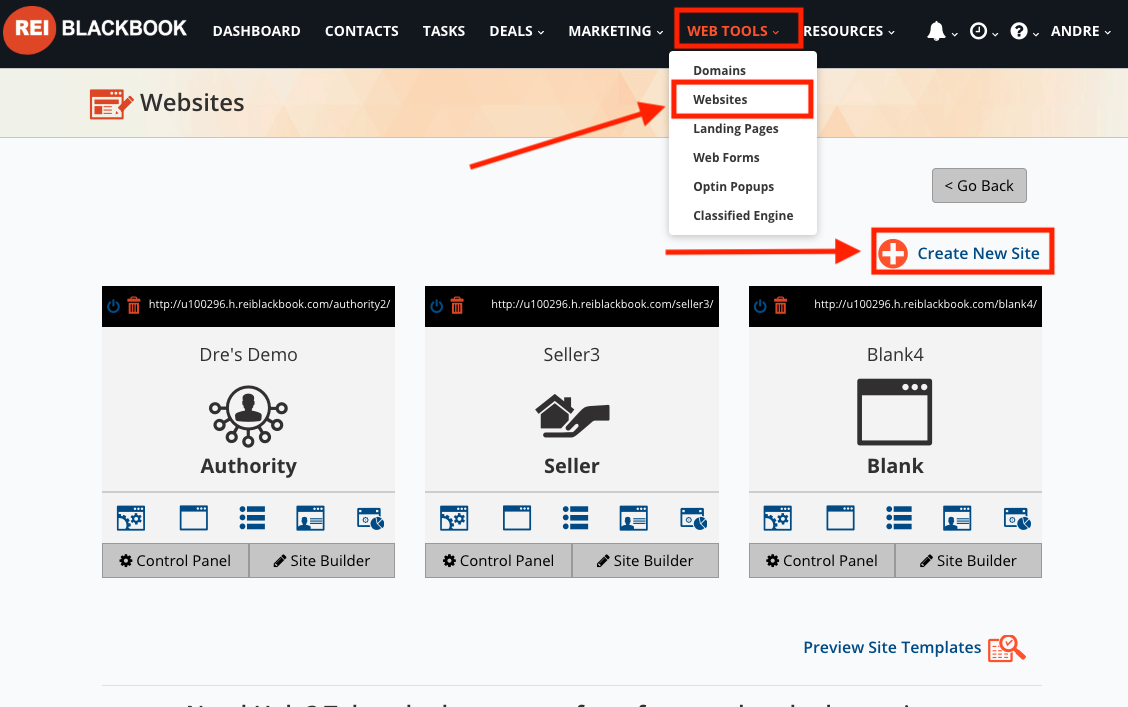
Task: Open profile card icon on Dre's Demo card
Action: (x=310, y=518)
